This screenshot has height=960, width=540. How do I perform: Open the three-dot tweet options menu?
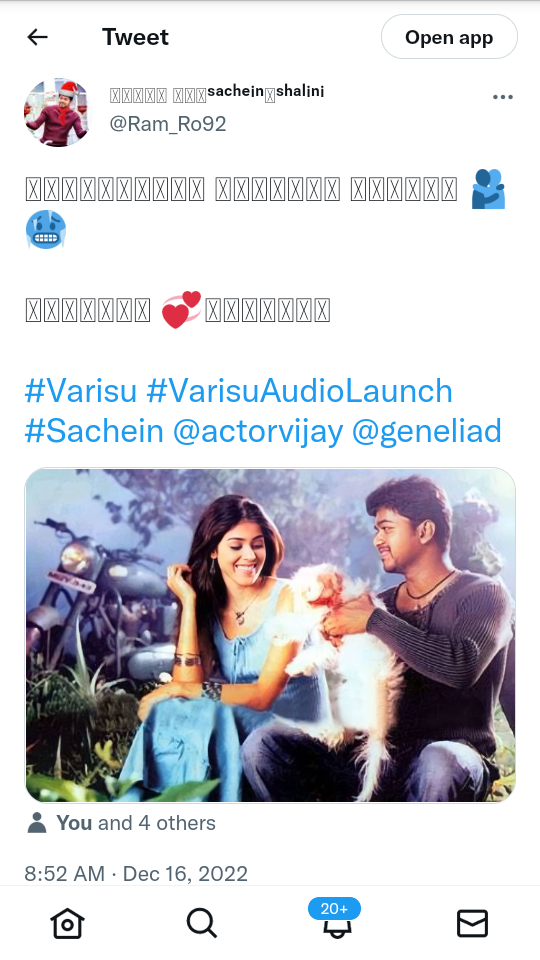(503, 97)
